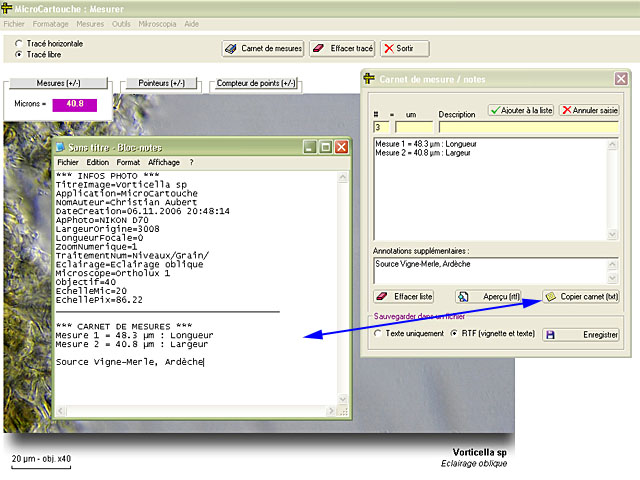Click the green checkmark on Ajouter à la liste
The height and width of the screenshot is (480, 640).
(x=495, y=110)
